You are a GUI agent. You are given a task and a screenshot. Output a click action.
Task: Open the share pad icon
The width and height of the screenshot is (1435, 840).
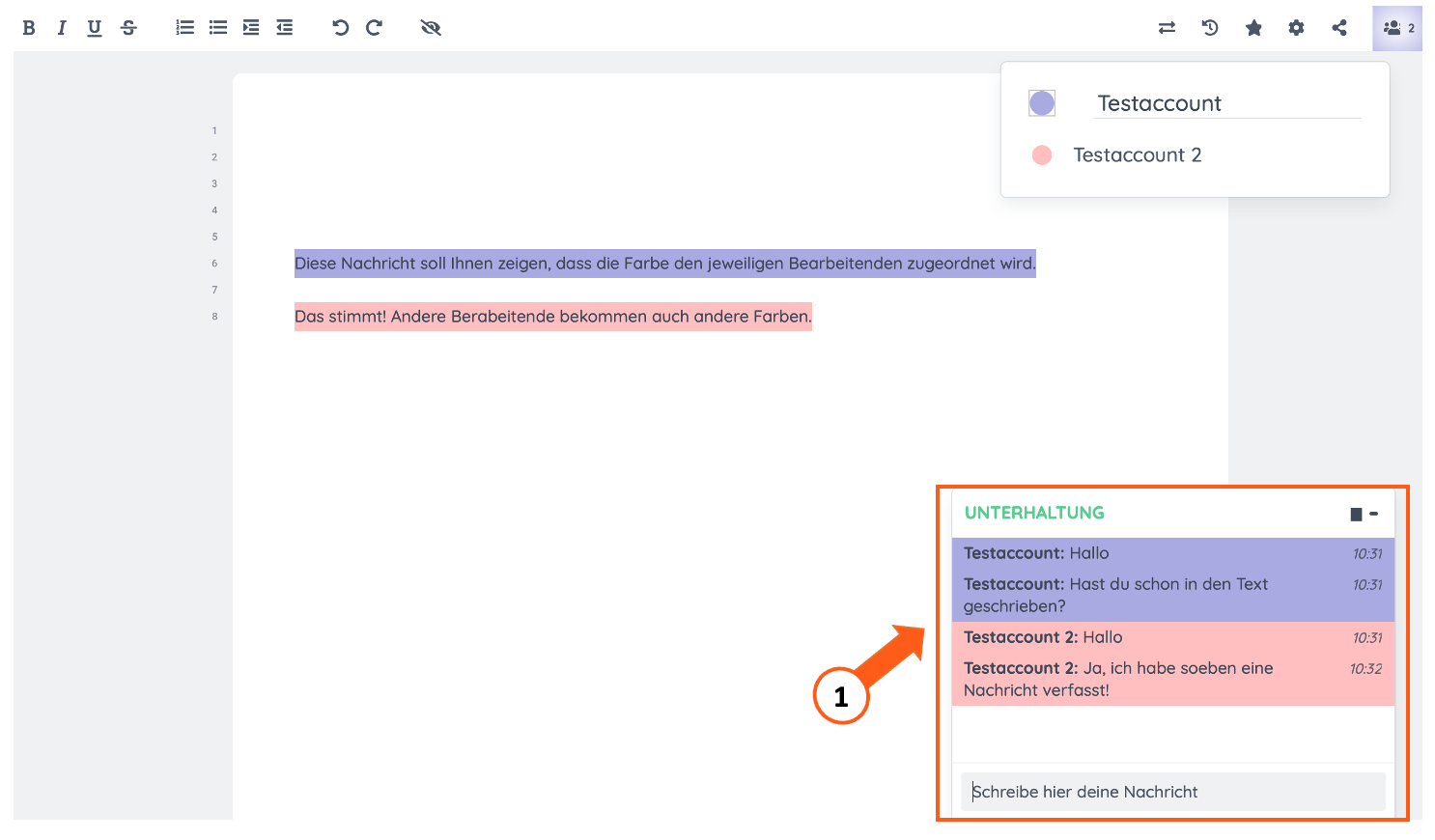point(1339,28)
